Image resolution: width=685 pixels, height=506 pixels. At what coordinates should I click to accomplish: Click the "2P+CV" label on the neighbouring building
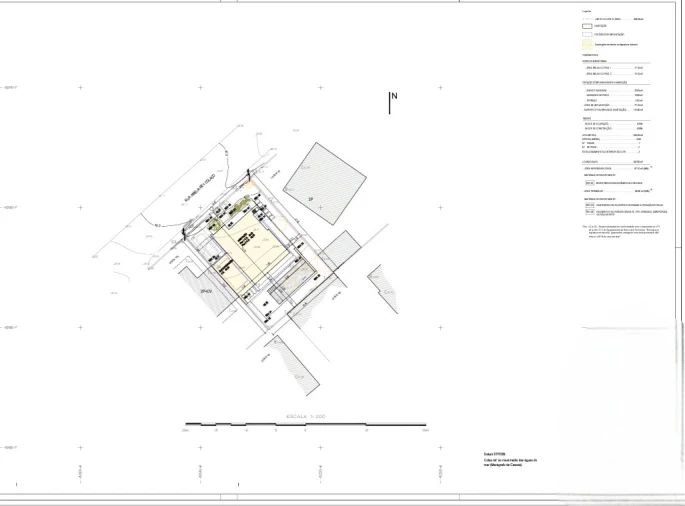point(205,291)
